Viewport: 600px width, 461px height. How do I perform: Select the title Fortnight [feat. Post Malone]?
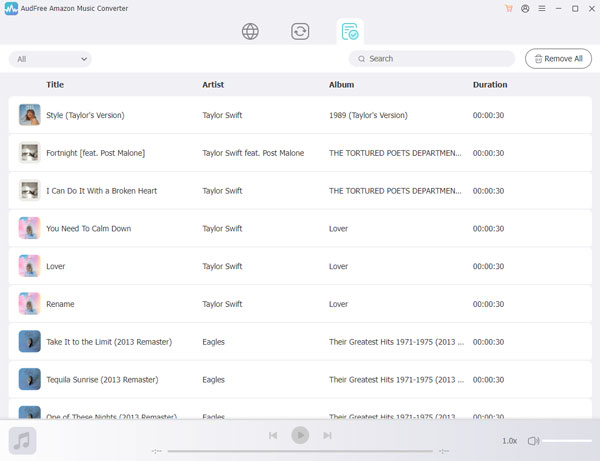coord(96,153)
